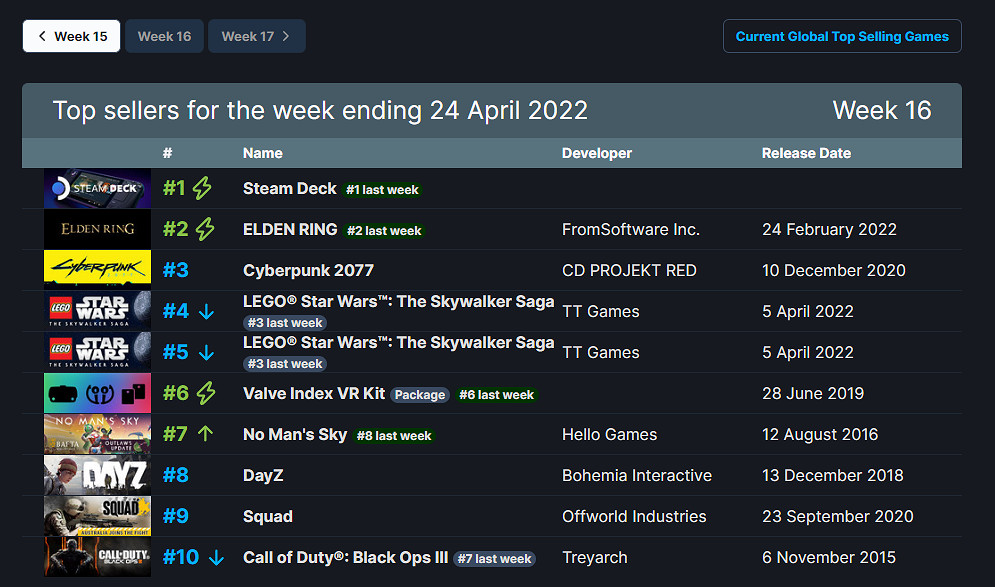Click the down arrow next to Call of Duty

tap(214, 557)
